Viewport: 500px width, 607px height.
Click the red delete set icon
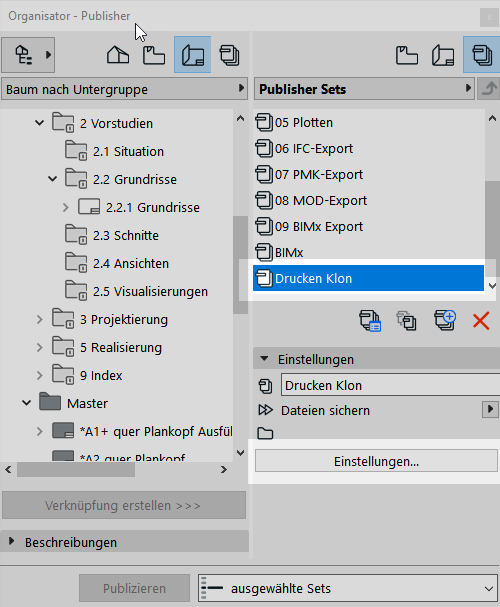tap(481, 321)
